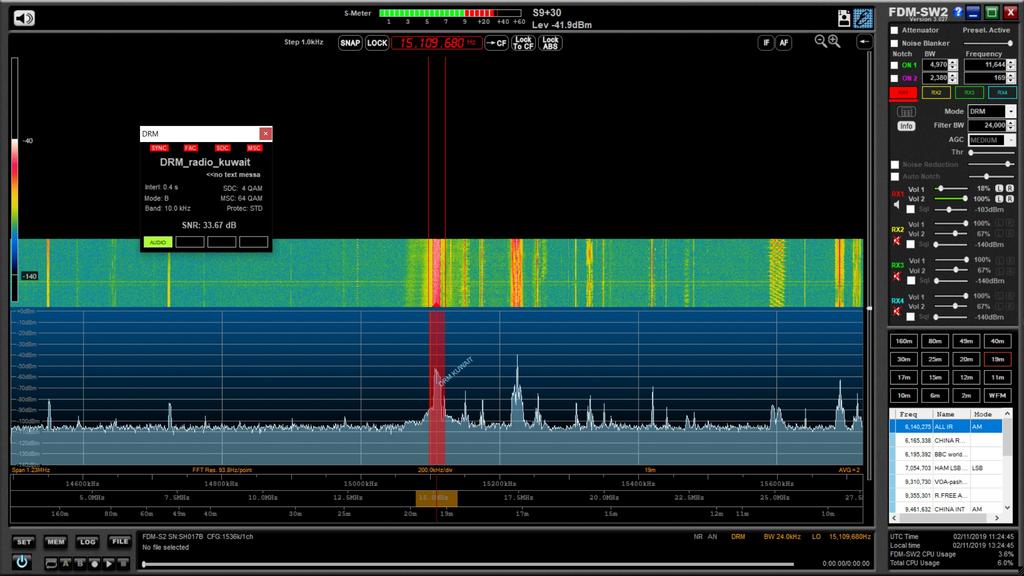Viewport: 1024px width, 576px height.
Task: Select the 40m band button
Action: tap(997, 342)
